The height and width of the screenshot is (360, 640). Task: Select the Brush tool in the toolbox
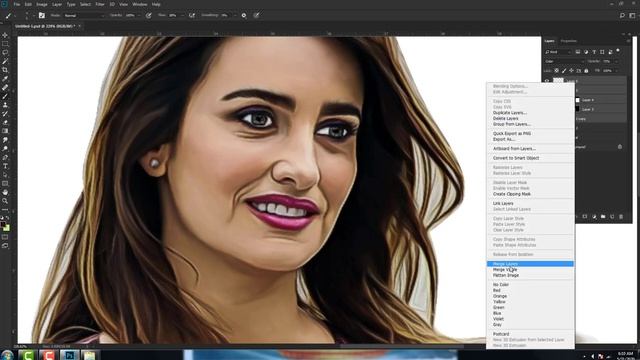pos(5,96)
